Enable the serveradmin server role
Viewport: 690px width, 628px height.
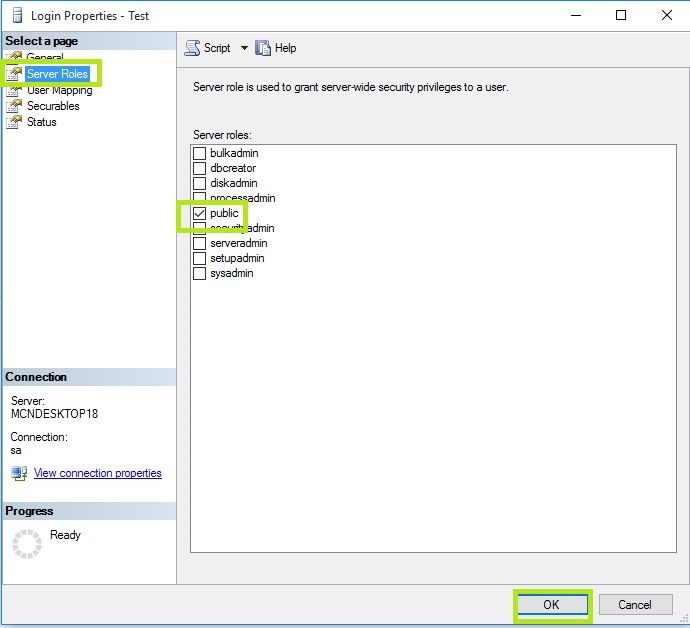tap(199, 243)
